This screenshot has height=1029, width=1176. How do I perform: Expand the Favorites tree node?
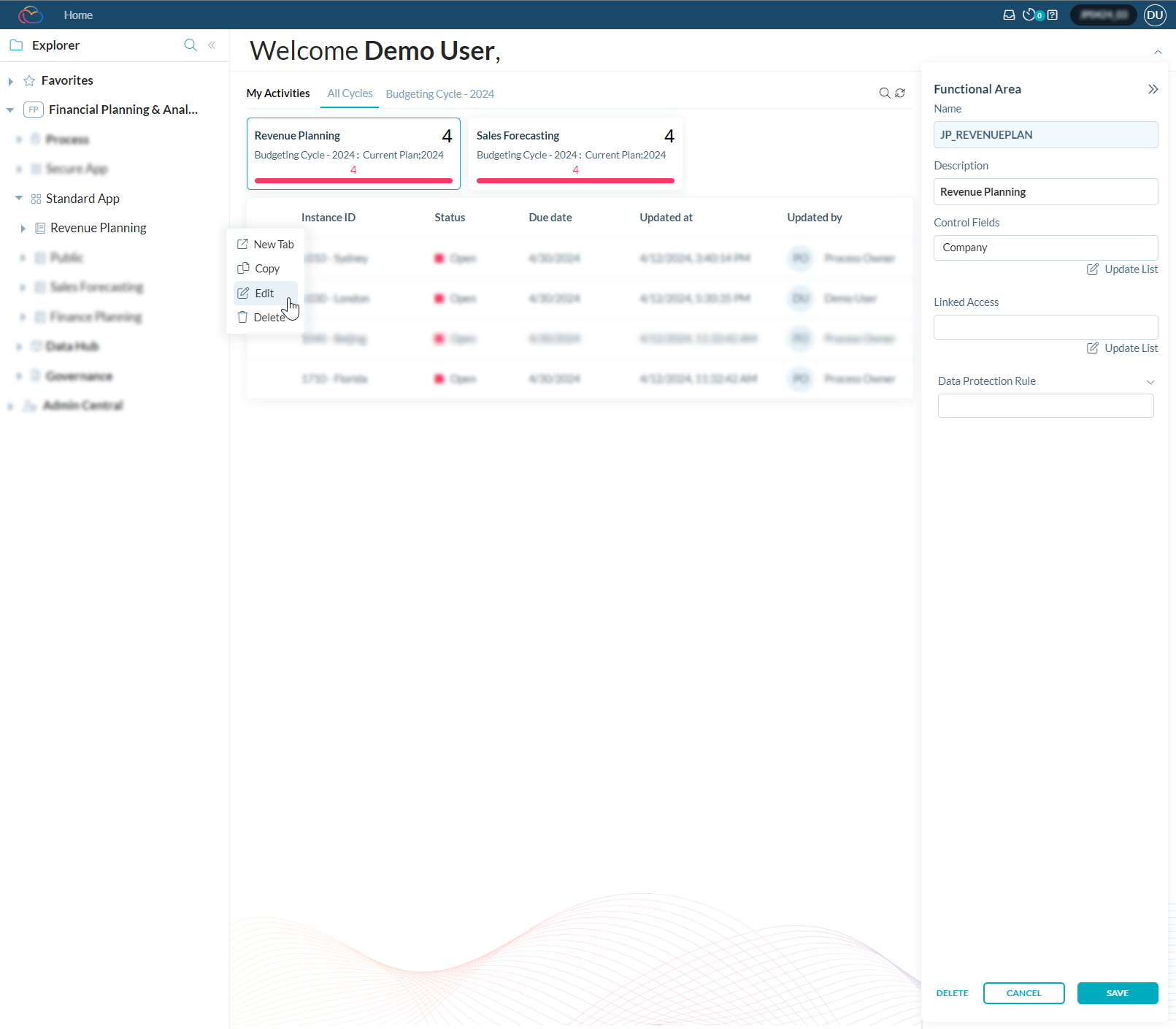pos(11,81)
